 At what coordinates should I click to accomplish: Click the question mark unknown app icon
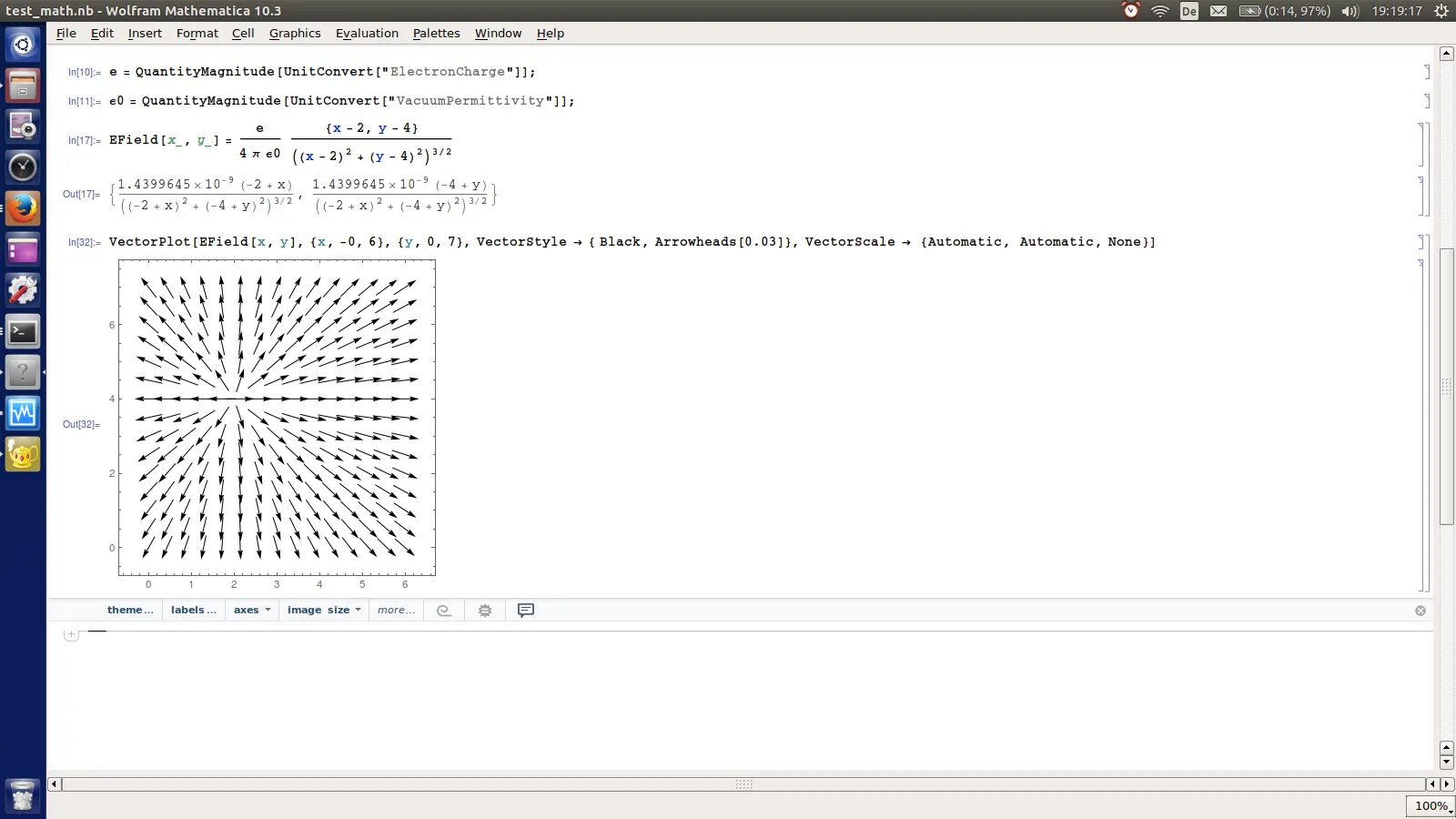pos(23,372)
